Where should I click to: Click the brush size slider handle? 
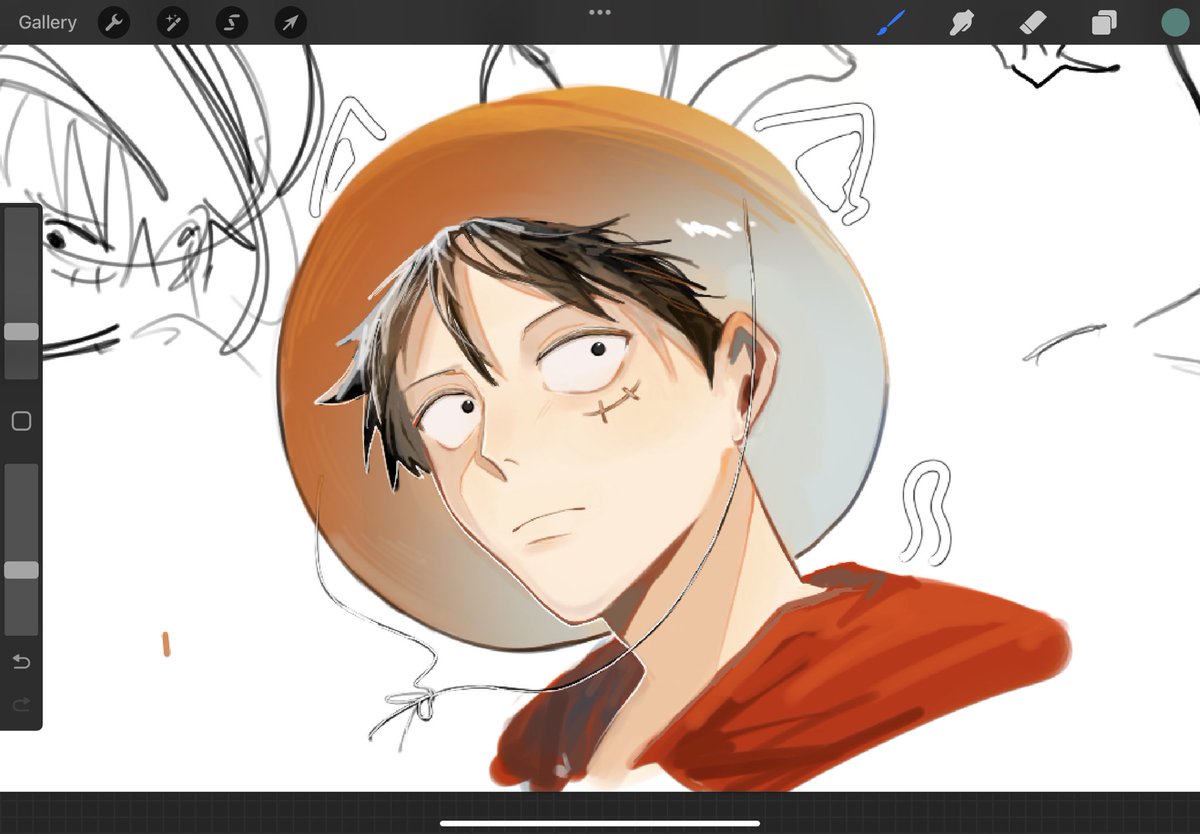21,331
